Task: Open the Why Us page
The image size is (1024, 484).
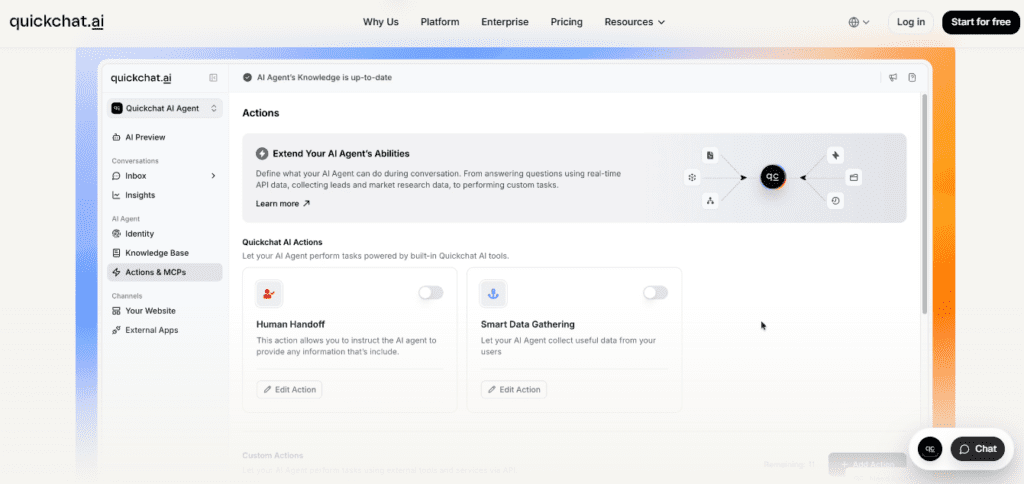Action: (381, 22)
